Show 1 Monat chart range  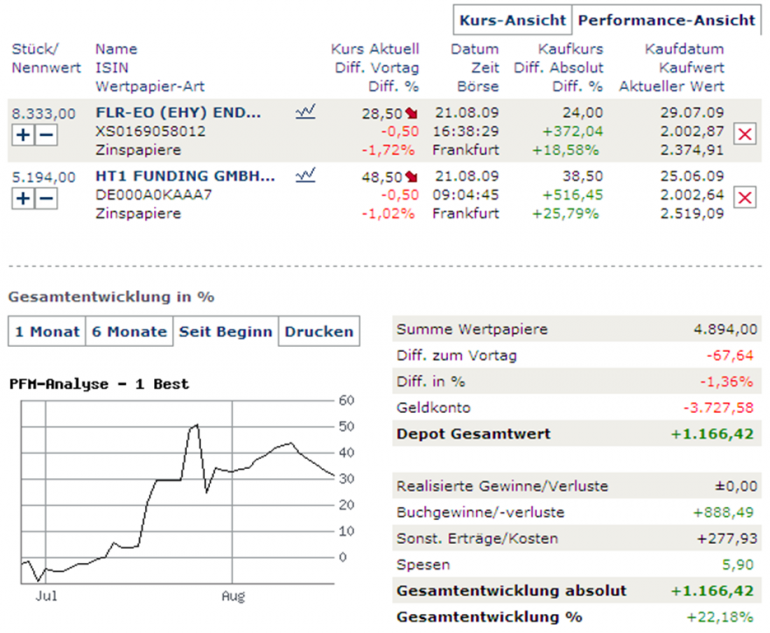[x=44, y=332]
